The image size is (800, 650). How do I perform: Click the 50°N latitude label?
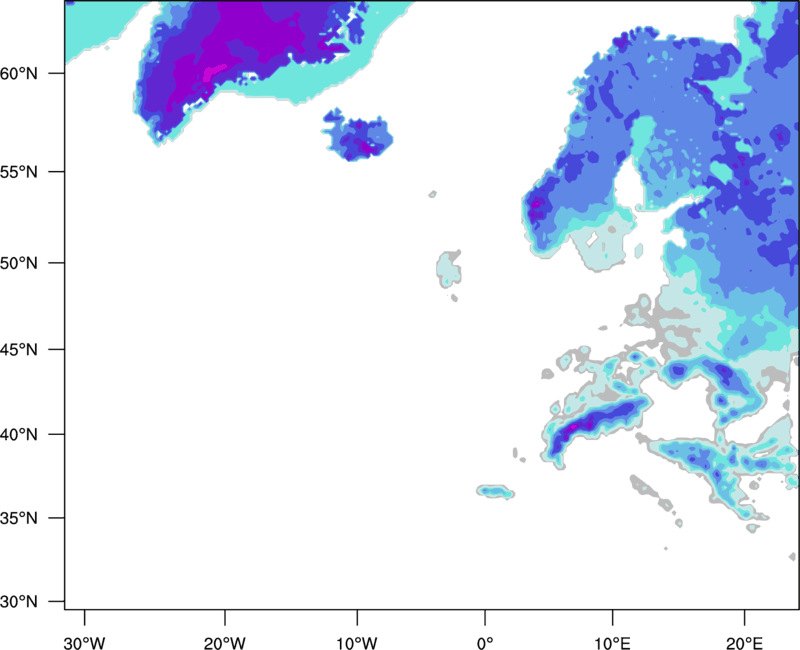pyautogui.click(x=19, y=263)
